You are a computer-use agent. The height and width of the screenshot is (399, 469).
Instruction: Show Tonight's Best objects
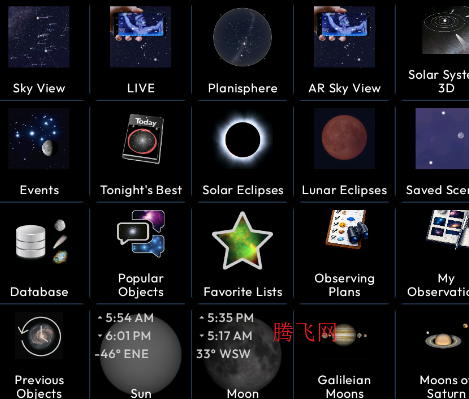coord(141,152)
